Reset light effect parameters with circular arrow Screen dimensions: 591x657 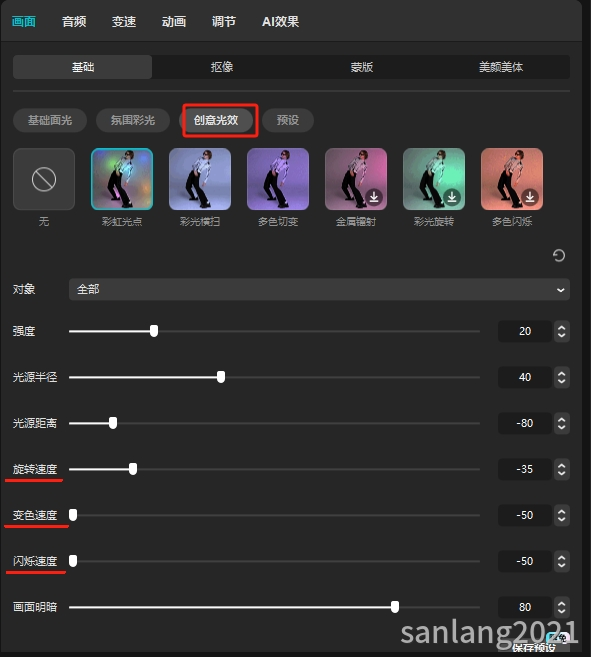(x=559, y=256)
